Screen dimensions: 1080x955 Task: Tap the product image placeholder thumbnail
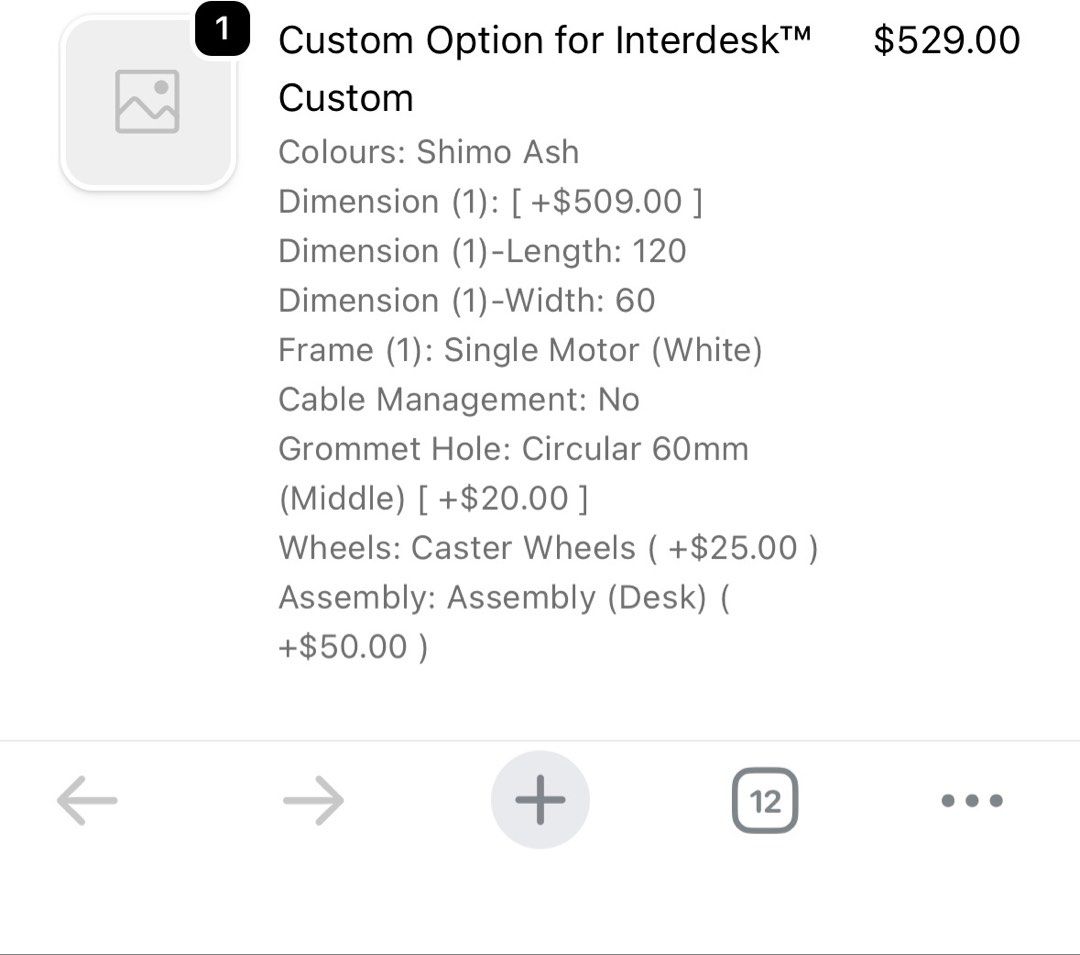tap(147, 102)
